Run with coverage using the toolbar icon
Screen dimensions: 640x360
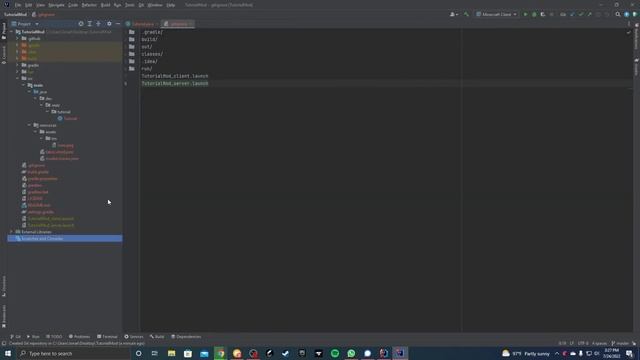click(x=543, y=14)
